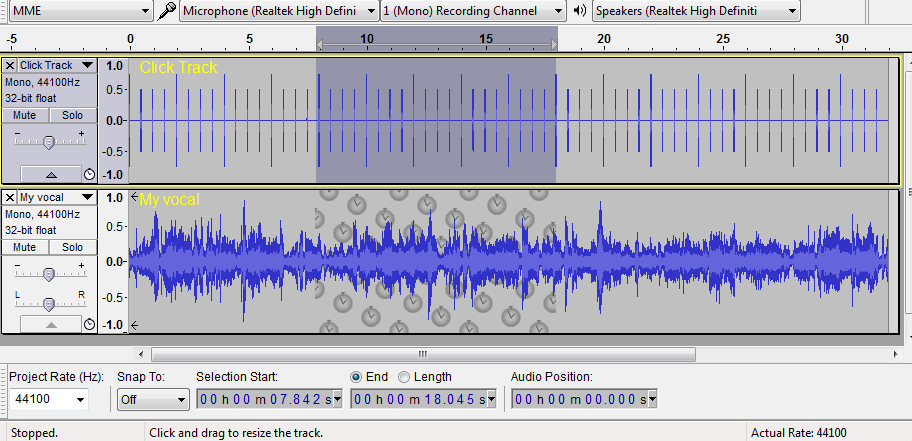Click the speaker playback device icon

tap(579, 10)
